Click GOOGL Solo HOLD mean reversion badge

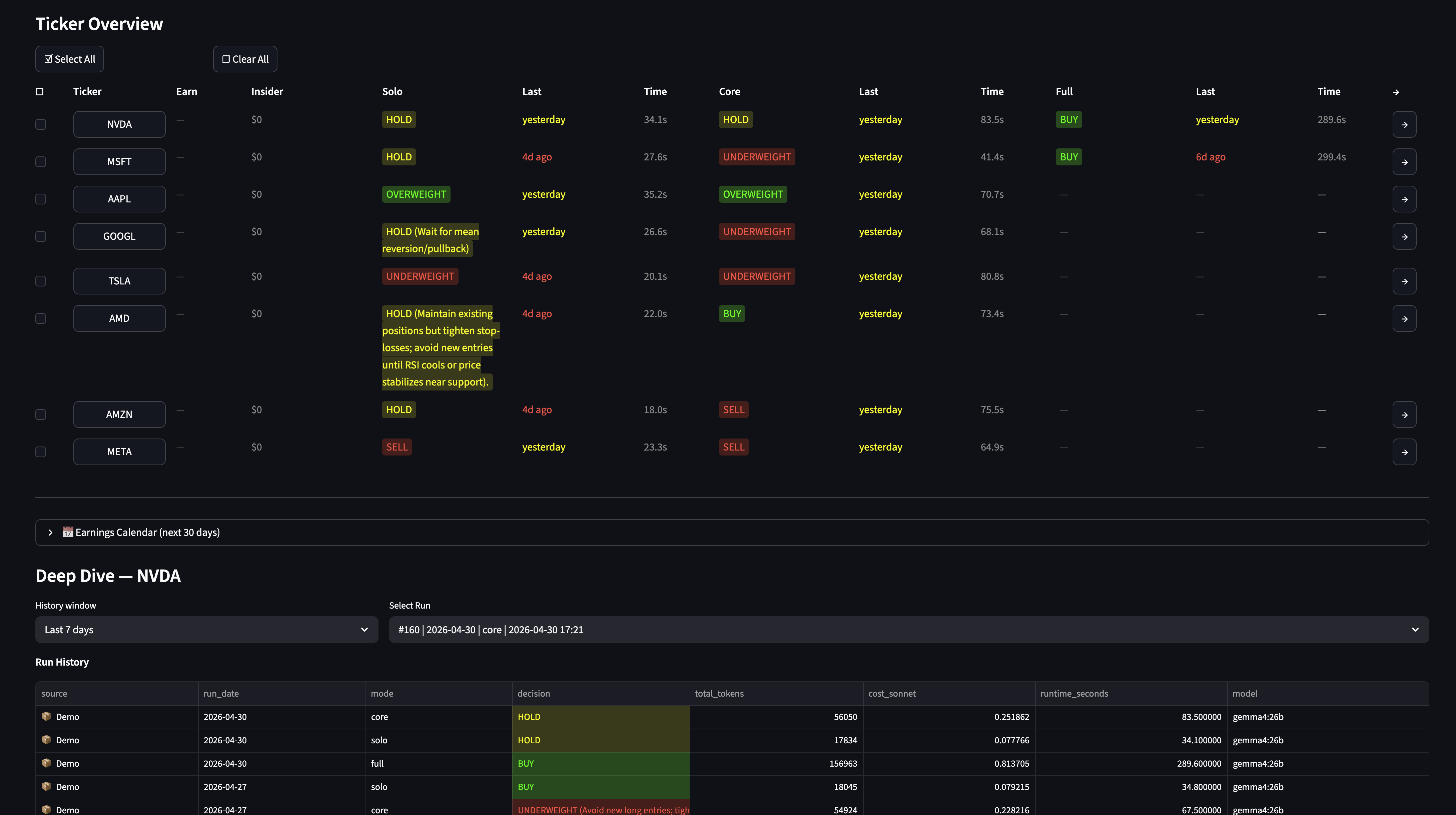[x=431, y=240]
